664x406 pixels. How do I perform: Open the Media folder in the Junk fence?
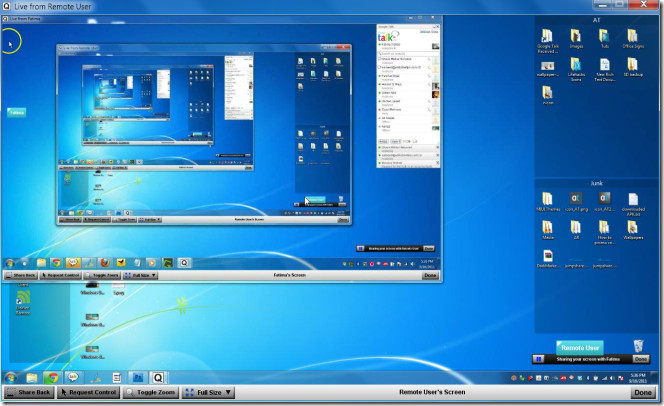pyautogui.click(x=548, y=230)
